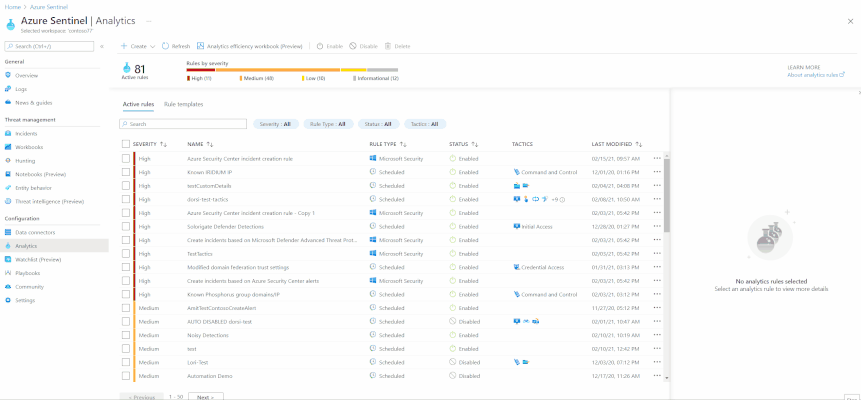The image size is (861, 400).
Task: Open Threat intelligence (Preview)
Action: click(x=49, y=202)
